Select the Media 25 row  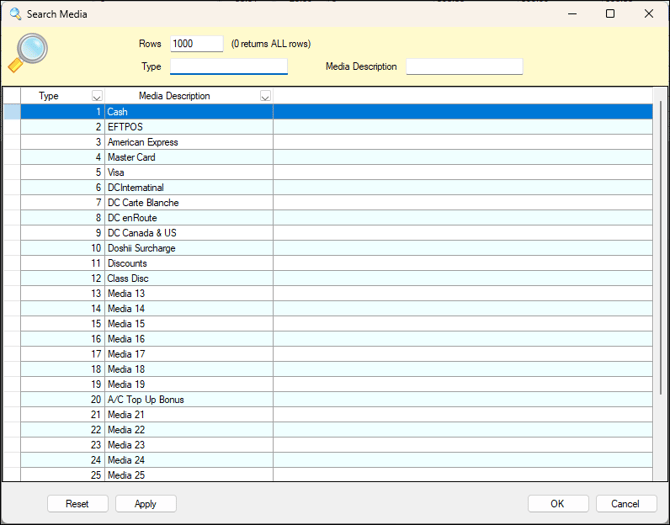tap(336, 475)
